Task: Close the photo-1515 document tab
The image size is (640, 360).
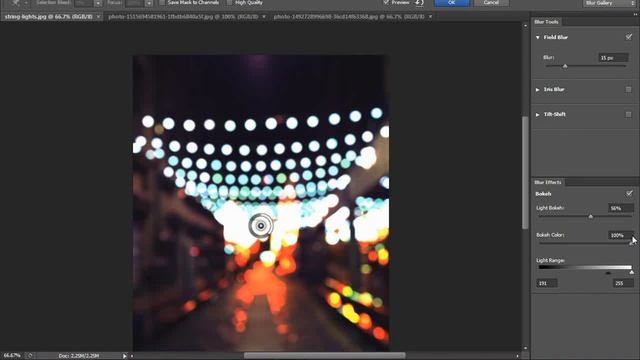Action: click(264, 17)
